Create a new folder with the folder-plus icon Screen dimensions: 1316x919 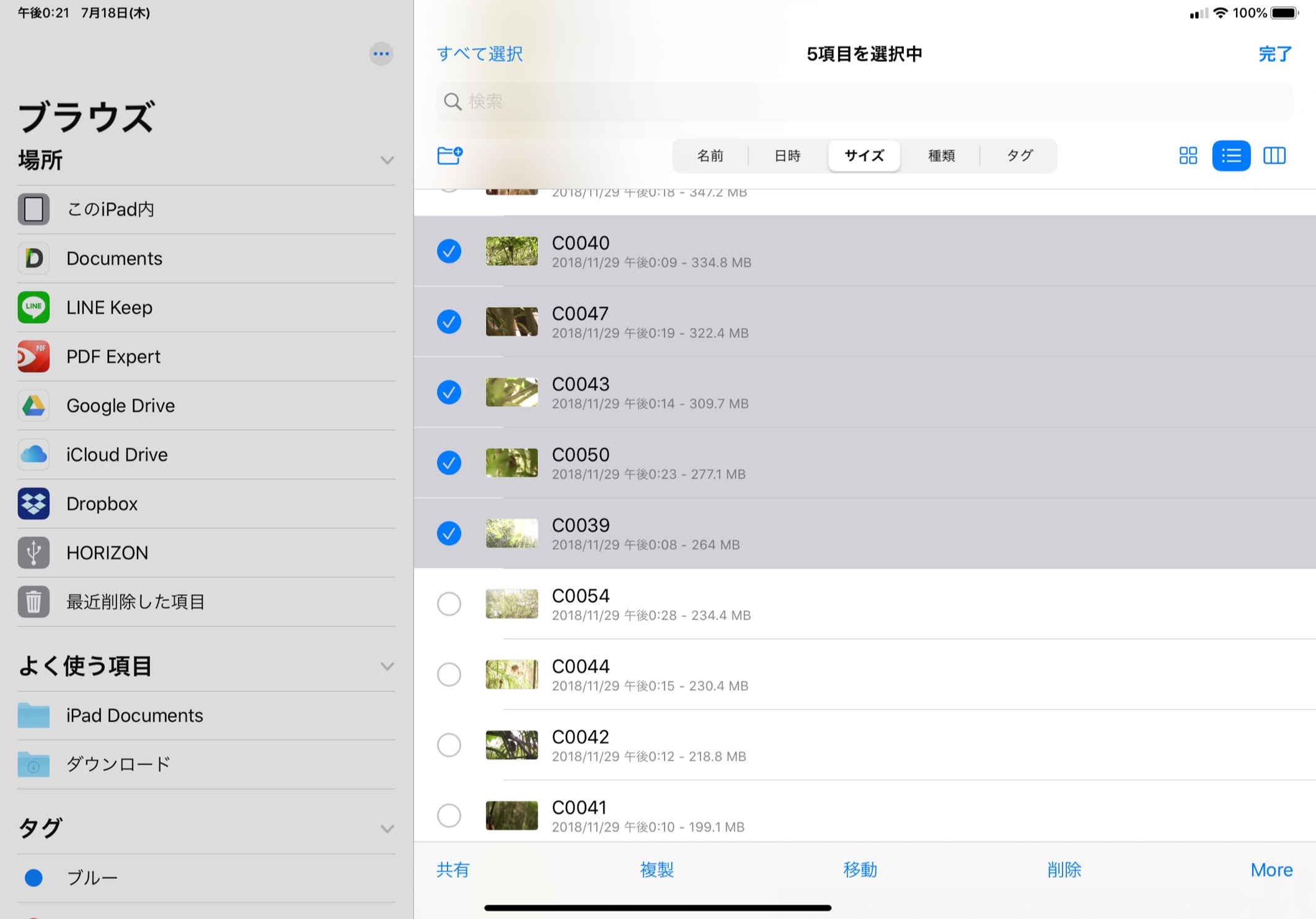(449, 155)
